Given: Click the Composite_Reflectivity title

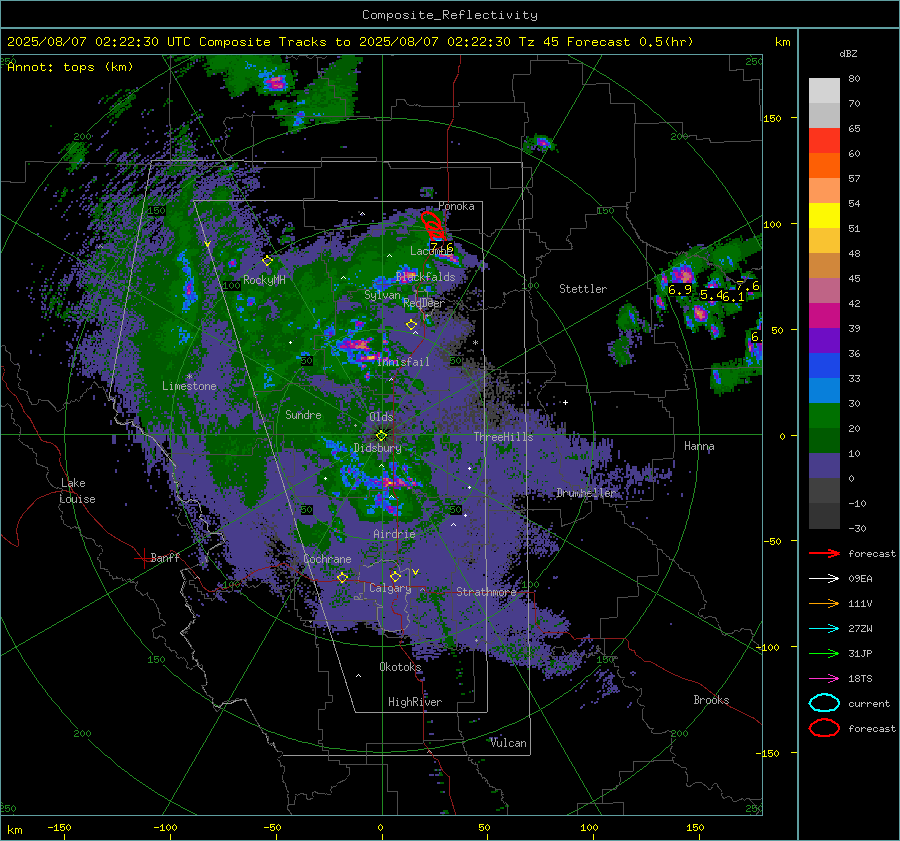Looking at the screenshot, I should click(x=449, y=15).
